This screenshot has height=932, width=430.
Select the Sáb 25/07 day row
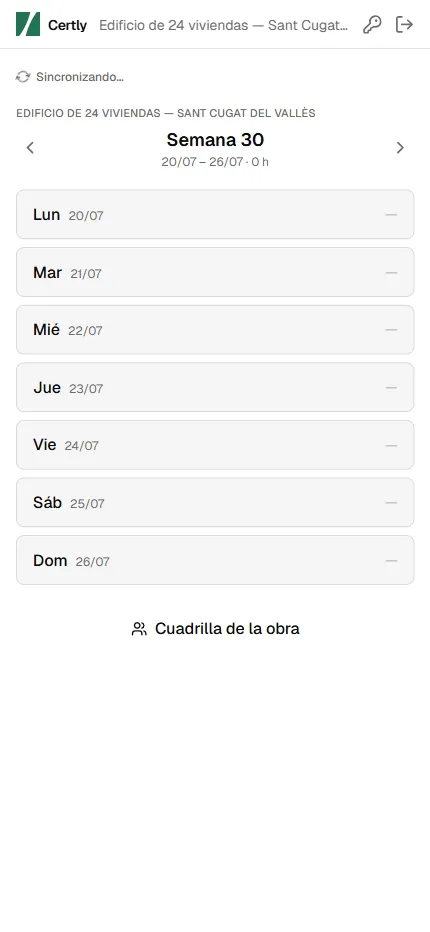[x=215, y=502]
